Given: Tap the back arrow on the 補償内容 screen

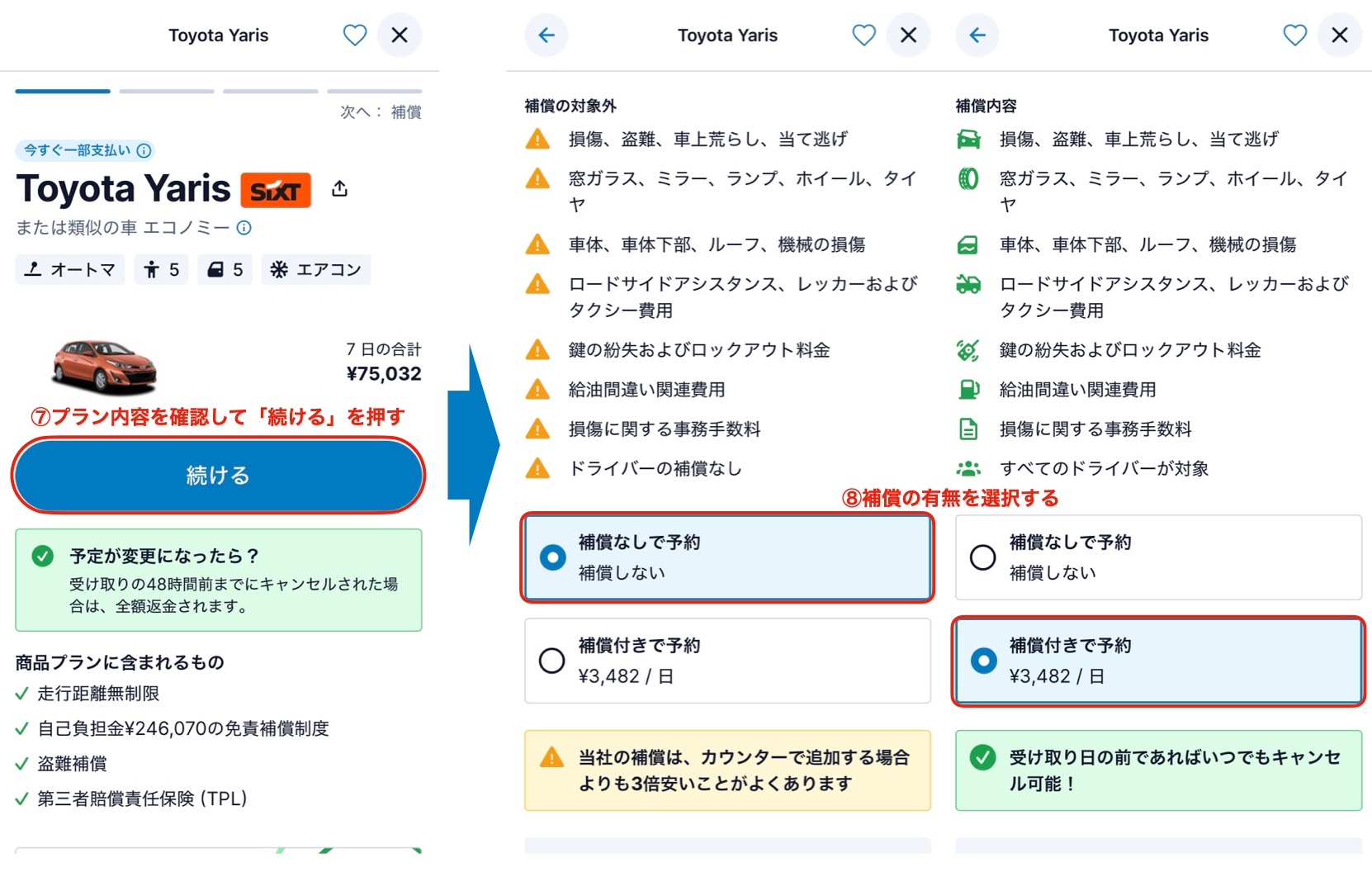Looking at the screenshot, I should (x=977, y=36).
